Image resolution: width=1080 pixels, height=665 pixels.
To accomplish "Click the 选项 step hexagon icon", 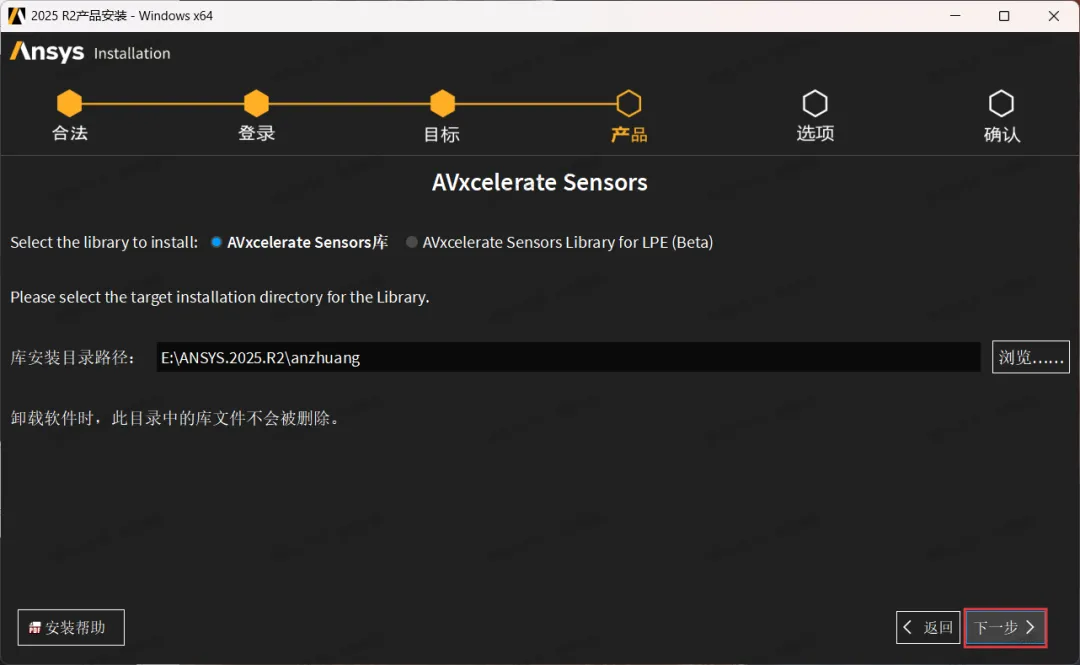I will [815, 103].
